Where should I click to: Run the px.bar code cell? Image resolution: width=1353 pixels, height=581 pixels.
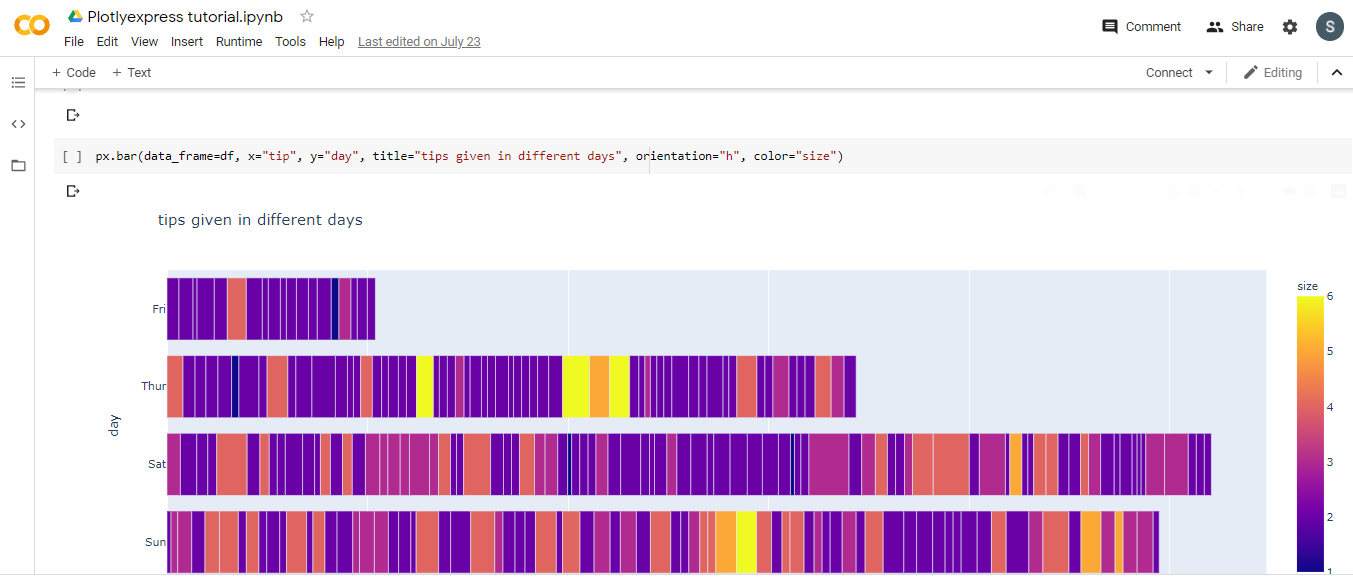72,157
